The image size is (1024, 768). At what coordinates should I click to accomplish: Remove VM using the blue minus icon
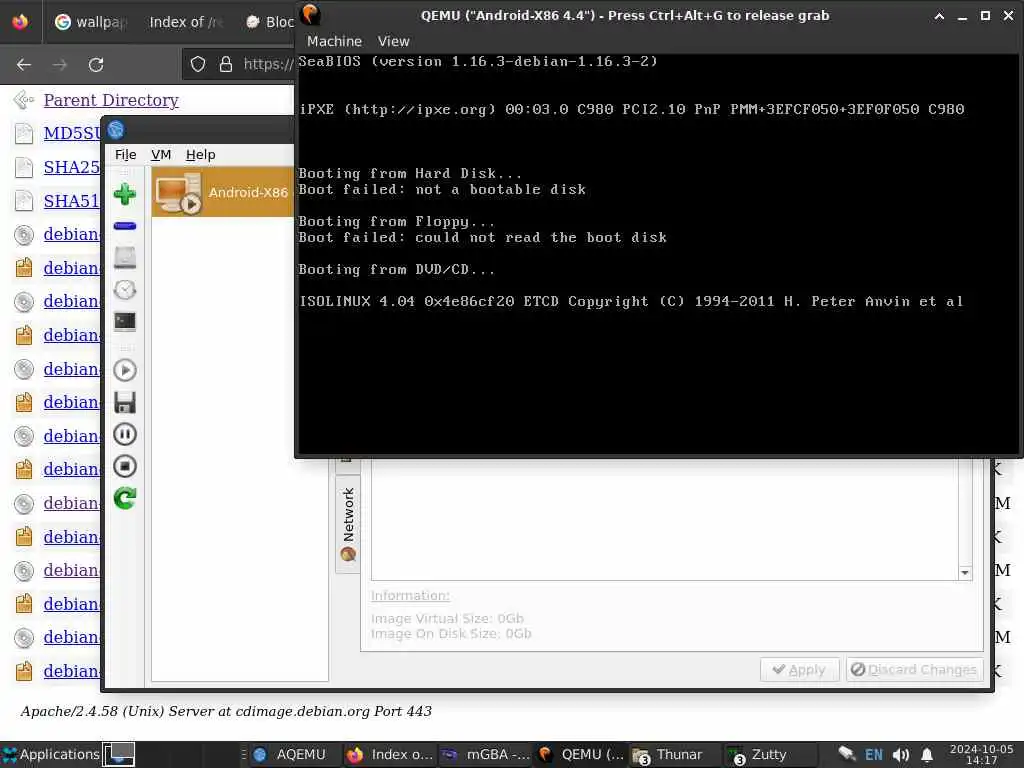pyautogui.click(x=125, y=226)
